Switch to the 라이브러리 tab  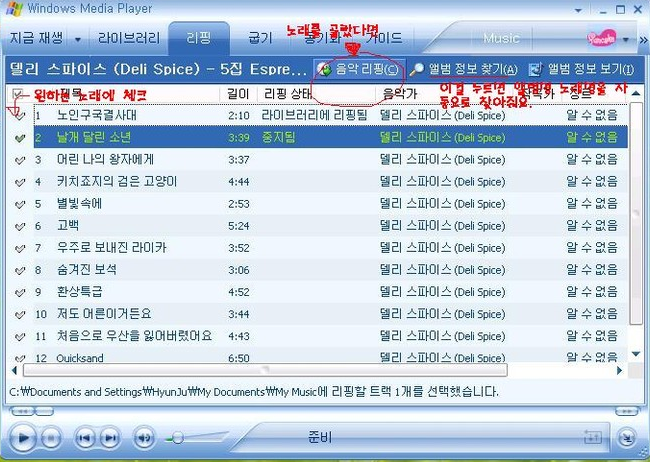click(129, 38)
